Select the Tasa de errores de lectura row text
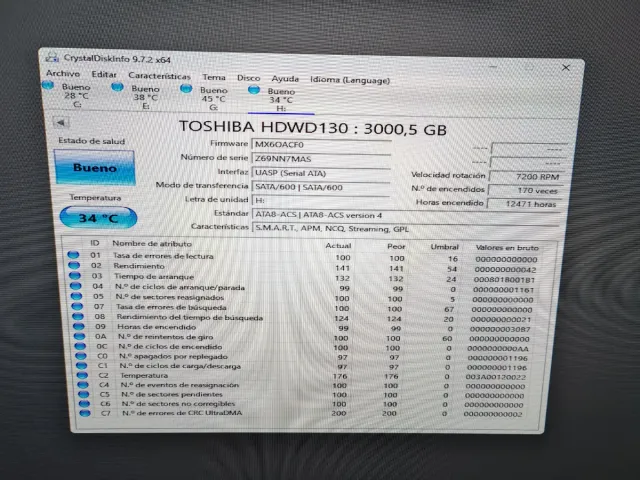The height and width of the screenshot is (480, 640). [163, 256]
